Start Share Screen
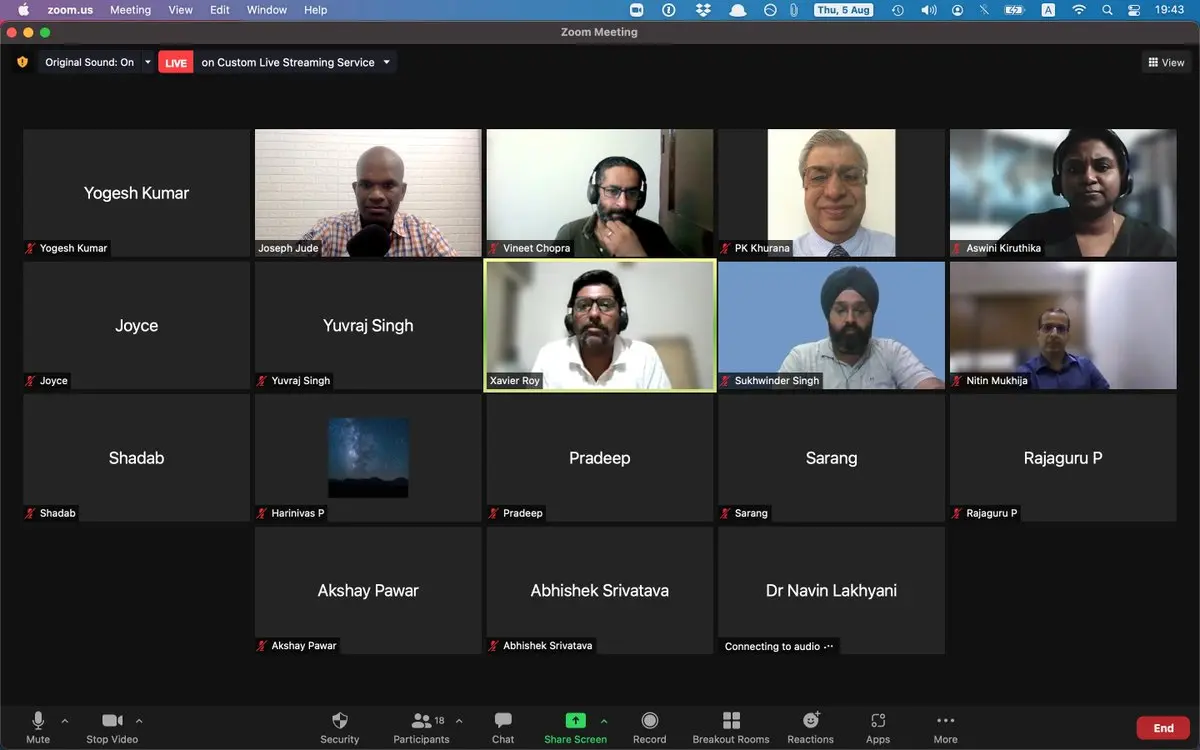The height and width of the screenshot is (750, 1200). tap(575, 721)
